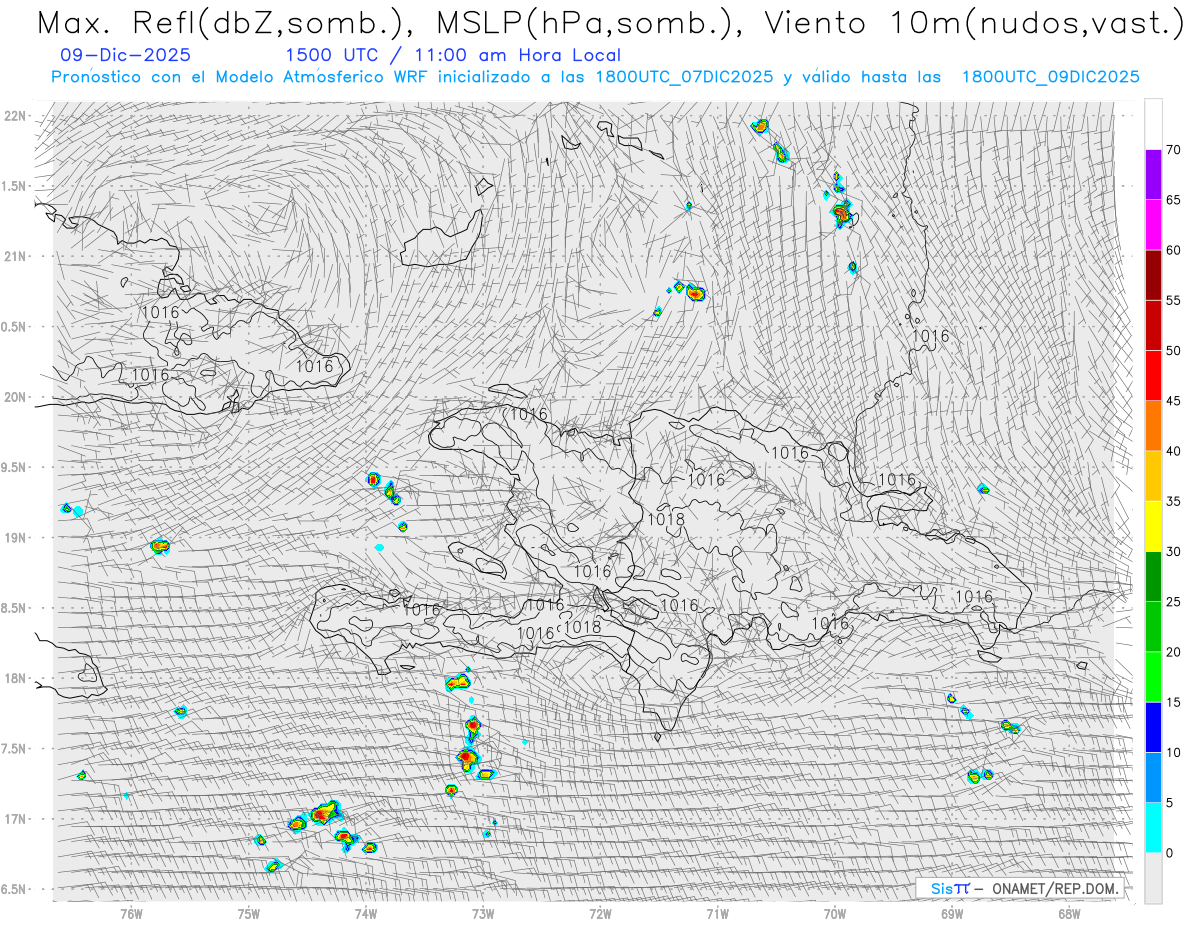Select the '74W' longitude label
The image size is (1200, 927).
click(366, 914)
